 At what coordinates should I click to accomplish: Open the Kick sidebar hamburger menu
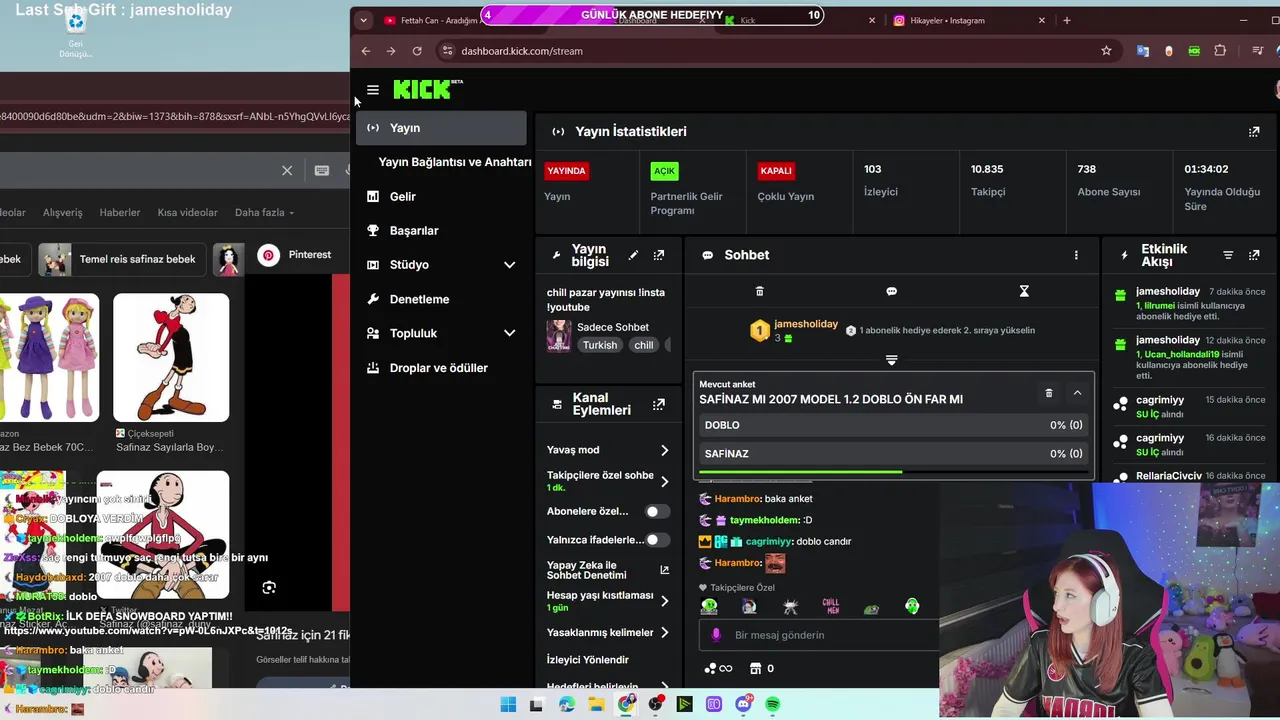pyautogui.click(x=373, y=90)
